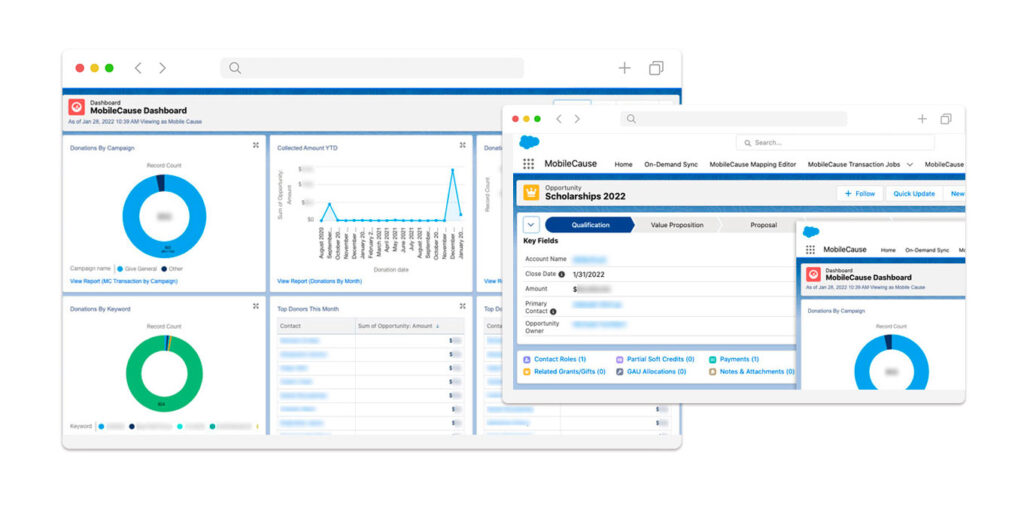Open the App Launcher grid icon next to MobileCause
Image resolution: width=1024 pixels, height=507 pixels.
528,164
